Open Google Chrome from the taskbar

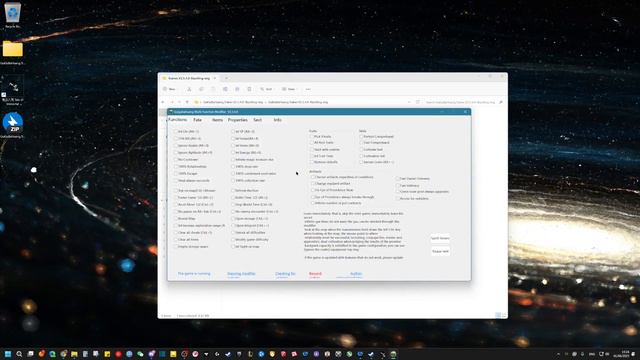64,354
